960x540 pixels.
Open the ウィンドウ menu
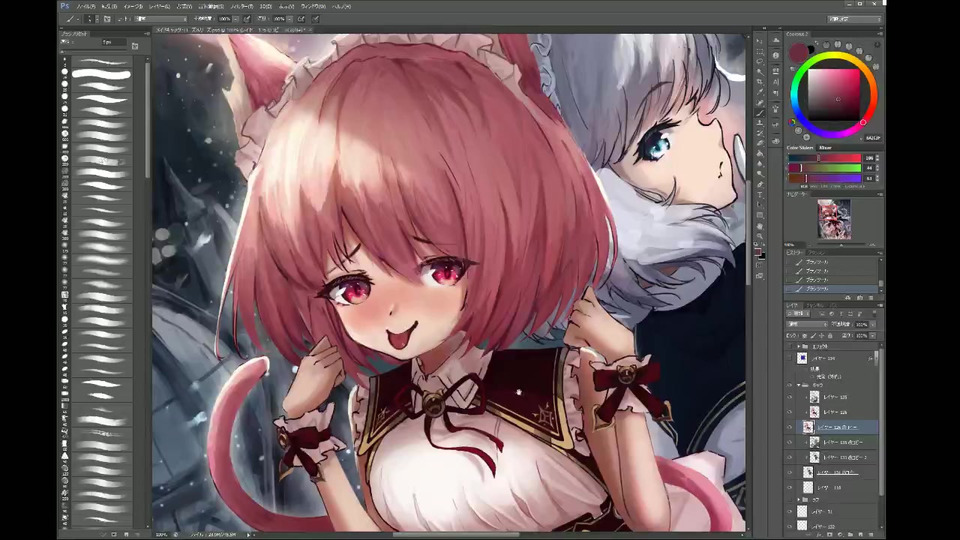pos(313,6)
